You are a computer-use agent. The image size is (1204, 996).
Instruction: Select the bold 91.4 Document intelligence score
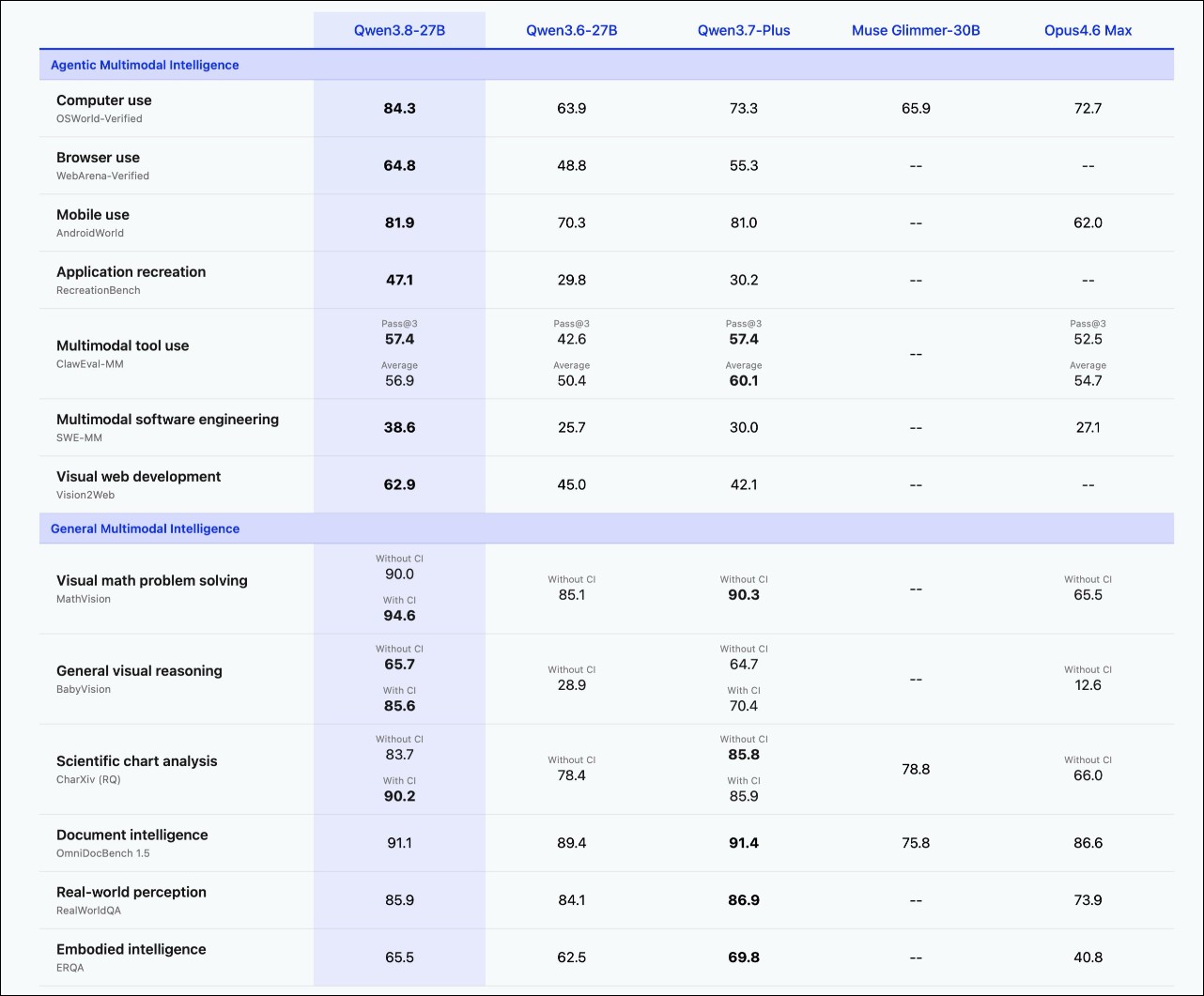tap(744, 844)
